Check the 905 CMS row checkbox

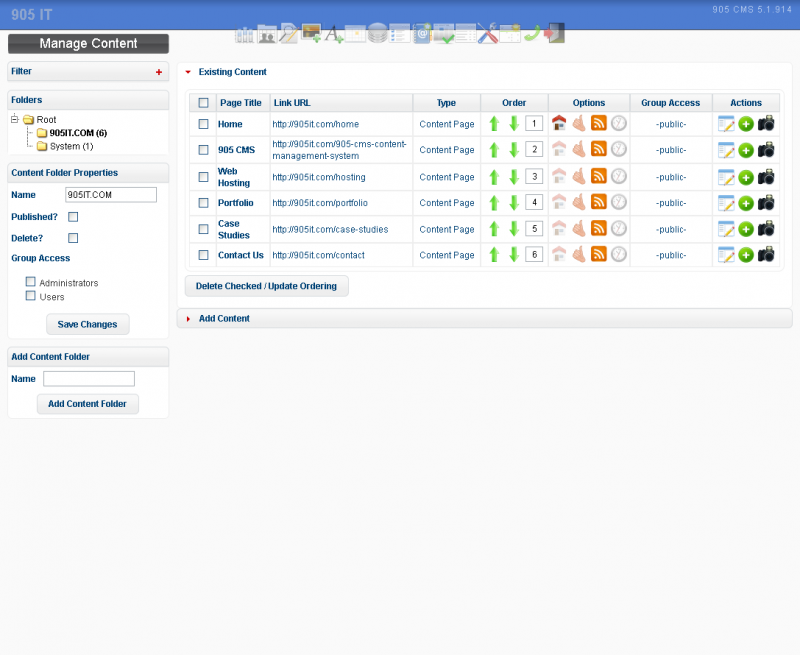click(x=204, y=149)
